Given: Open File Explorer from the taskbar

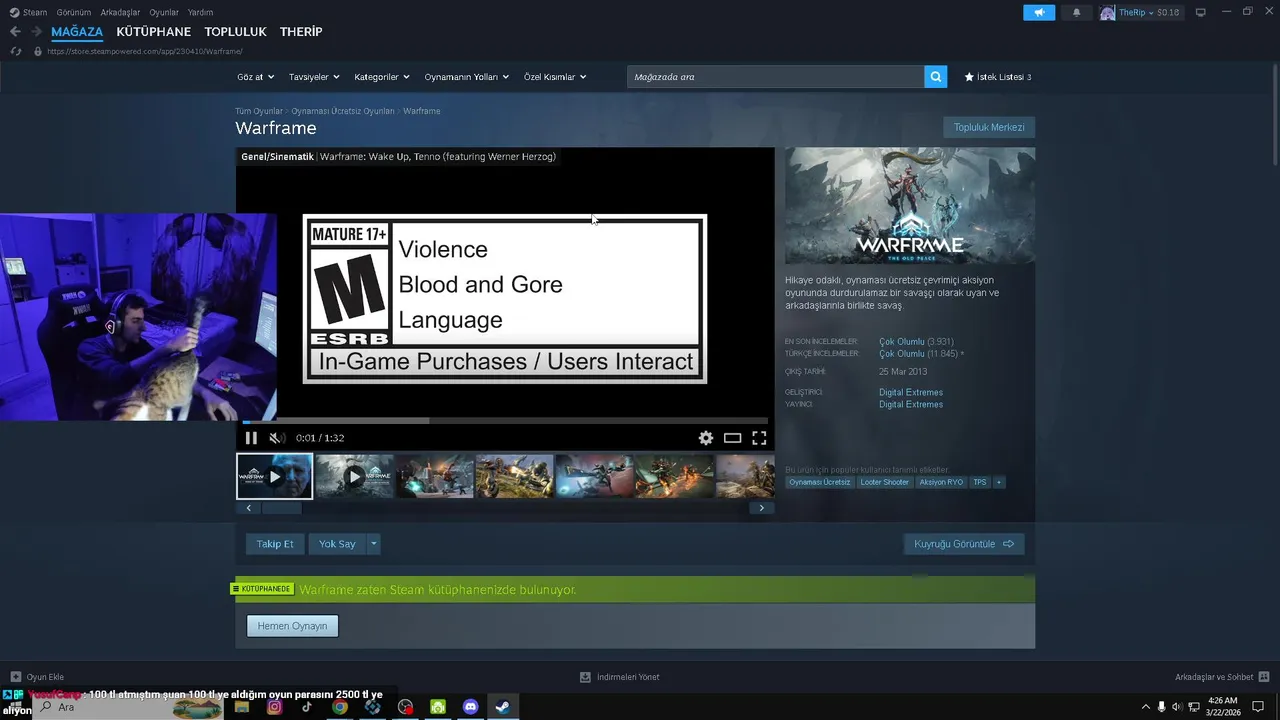Looking at the screenshot, I should point(241,707).
